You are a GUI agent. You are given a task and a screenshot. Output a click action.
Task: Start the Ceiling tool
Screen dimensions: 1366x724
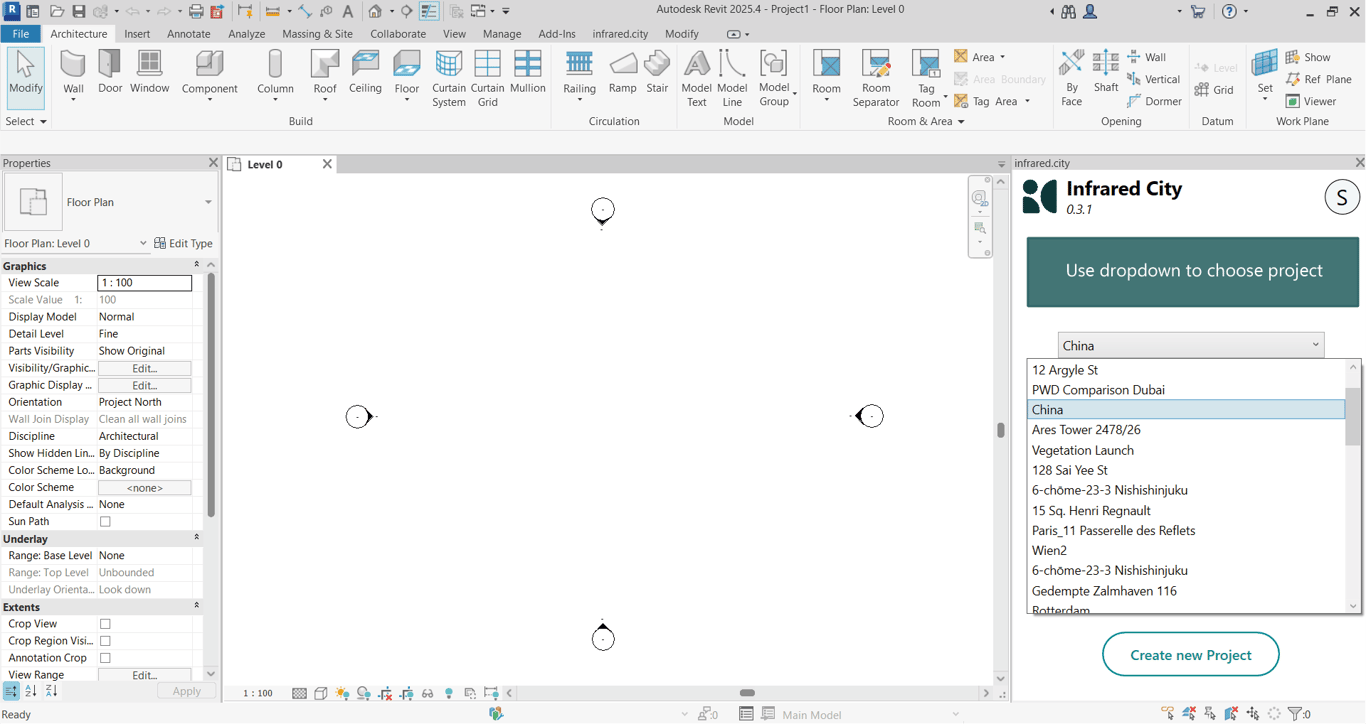point(365,72)
